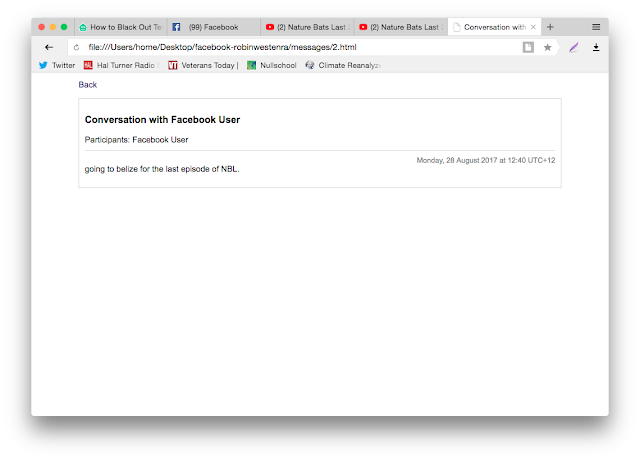This screenshot has width=640, height=461.
Task: Click message timestamp Monday, 28 August 2017
Action: click(486, 160)
